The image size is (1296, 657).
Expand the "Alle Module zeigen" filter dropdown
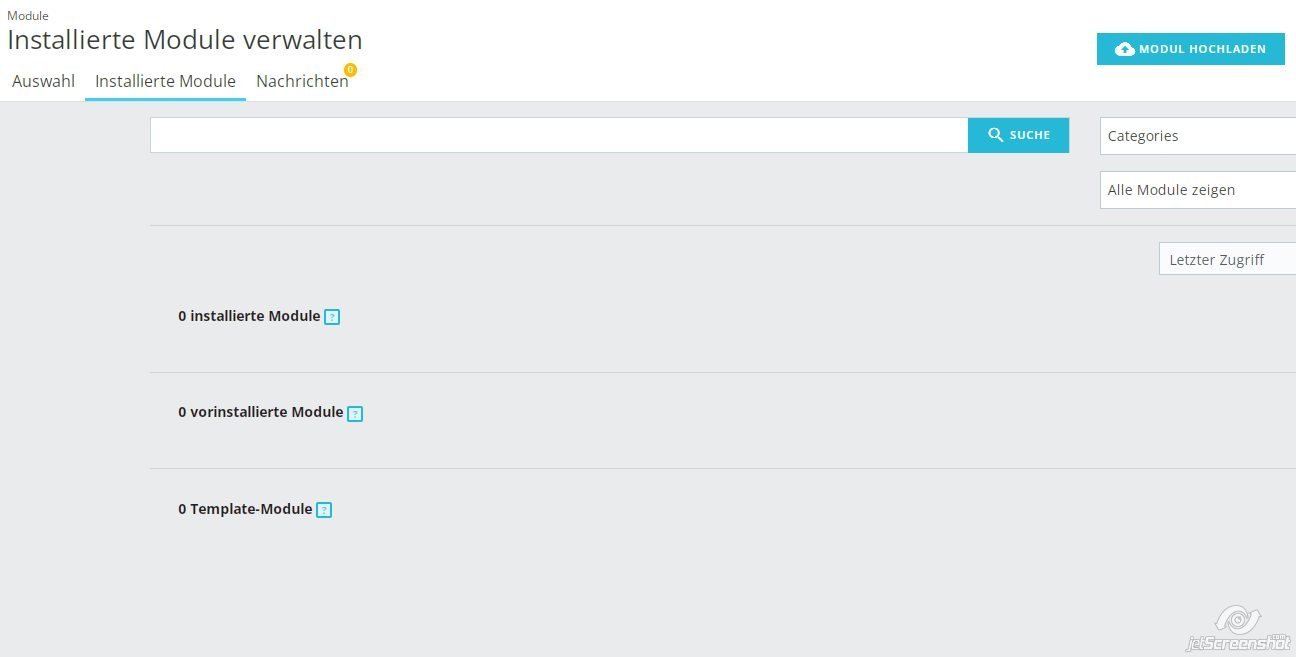(1198, 190)
